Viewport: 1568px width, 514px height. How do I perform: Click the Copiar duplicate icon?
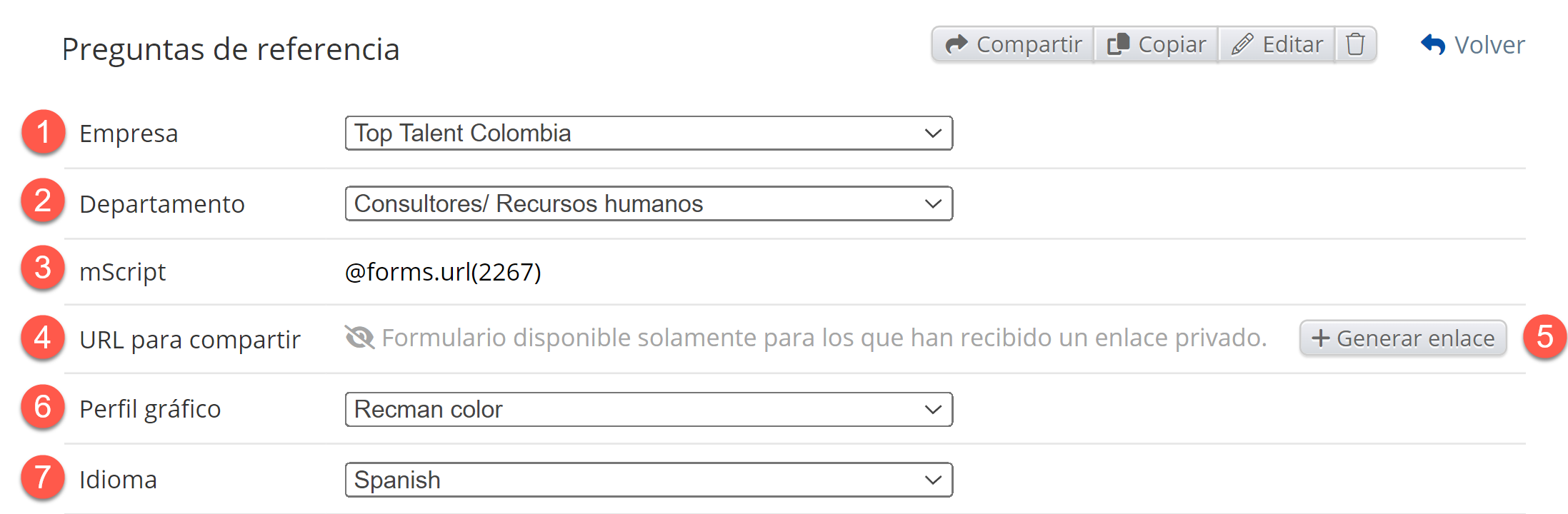pos(1118,44)
